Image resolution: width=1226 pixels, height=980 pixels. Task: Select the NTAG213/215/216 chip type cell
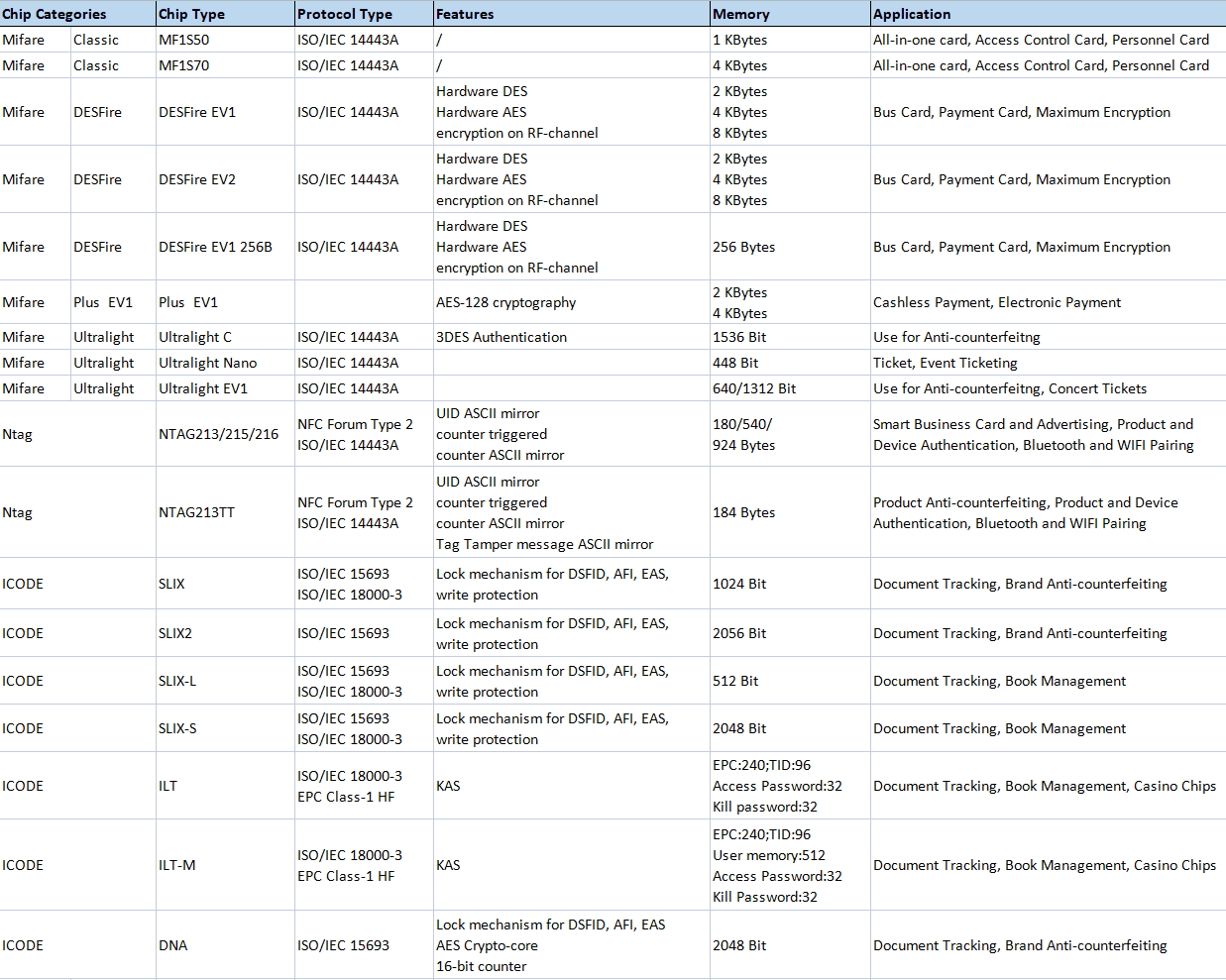tap(218, 434)
